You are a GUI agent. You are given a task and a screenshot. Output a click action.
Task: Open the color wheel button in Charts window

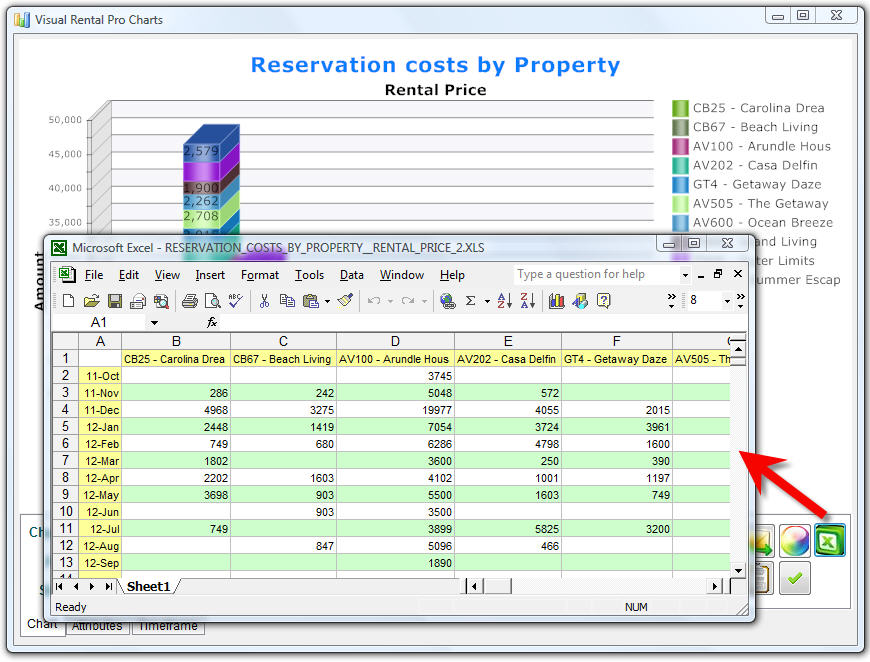795,540
